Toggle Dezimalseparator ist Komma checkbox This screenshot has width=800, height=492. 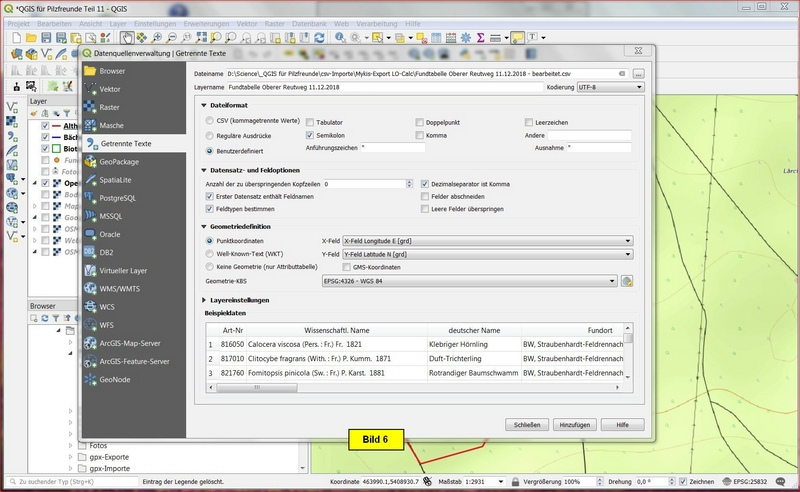point(426,185)
